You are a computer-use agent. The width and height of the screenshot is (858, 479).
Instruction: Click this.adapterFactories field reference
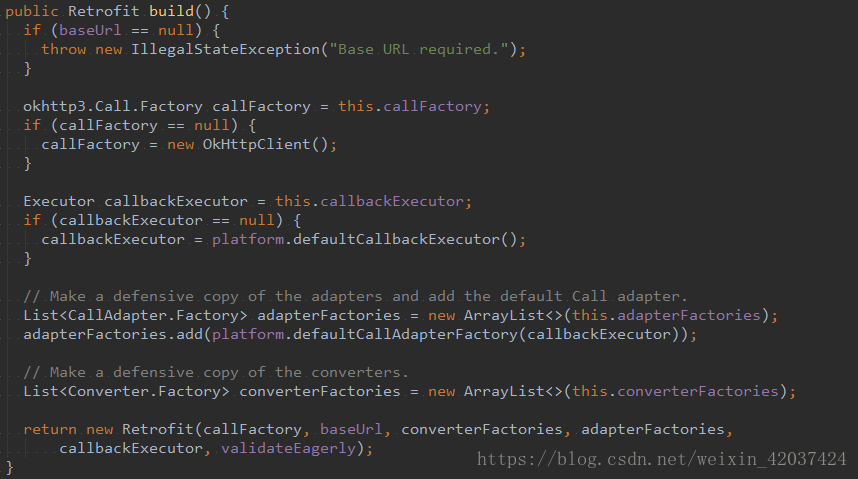tap(666, 315)
